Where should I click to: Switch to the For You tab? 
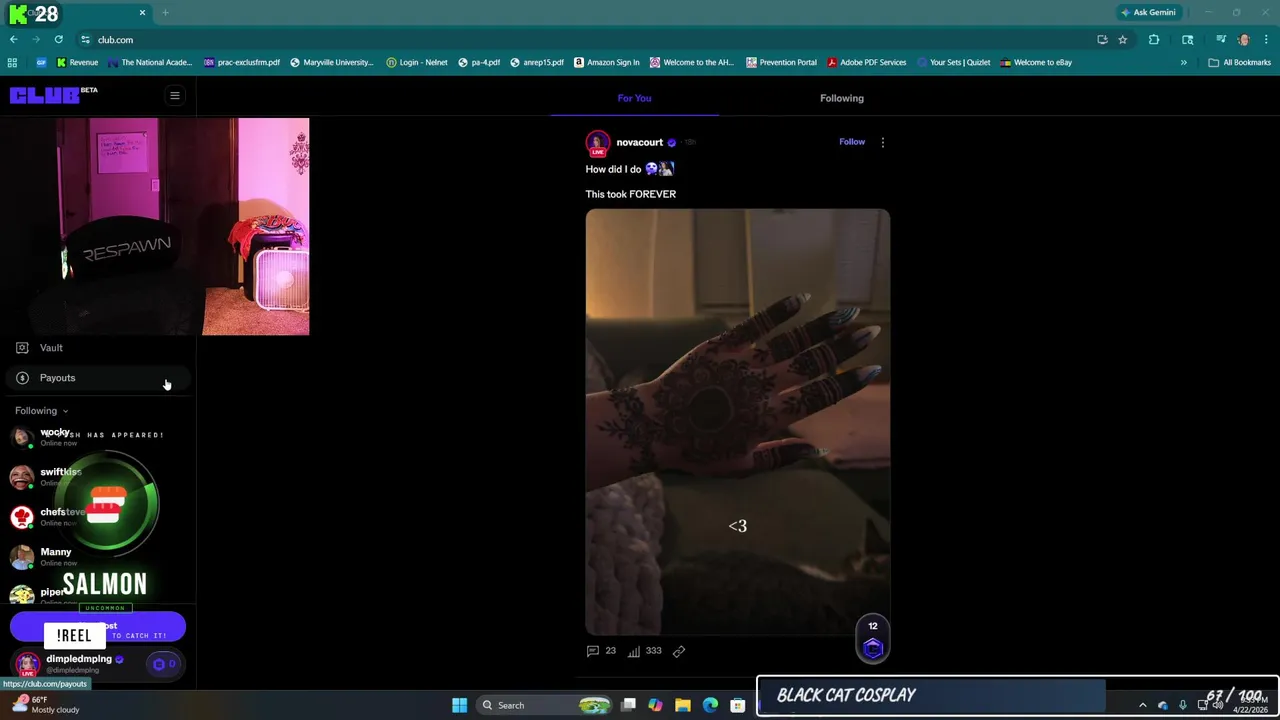[x=634, y=98]
